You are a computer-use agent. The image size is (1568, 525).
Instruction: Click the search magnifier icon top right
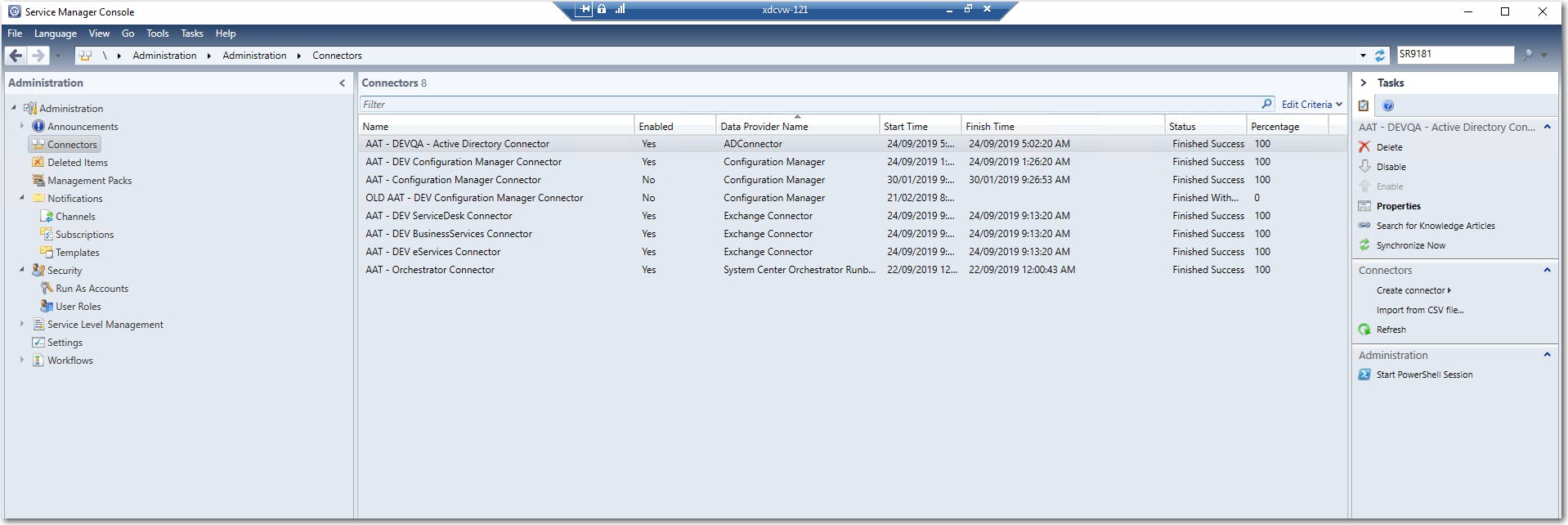coord(1527,55)
